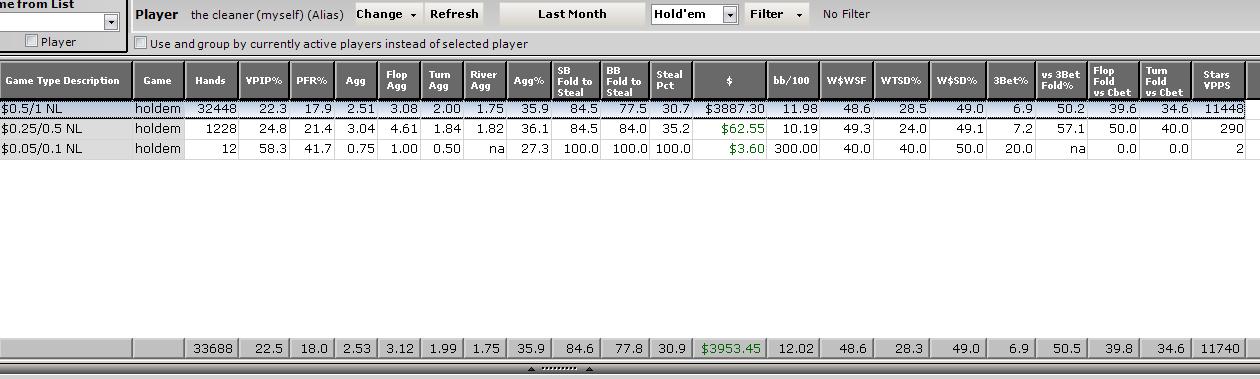Viewport: 1260px width, 379px height.
Task: Toggle the Player checkbox in left panel
Action: (32, 41)
